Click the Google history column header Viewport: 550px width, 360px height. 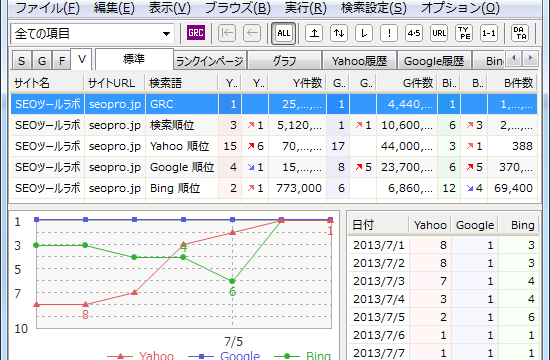[x=475, y=225]
